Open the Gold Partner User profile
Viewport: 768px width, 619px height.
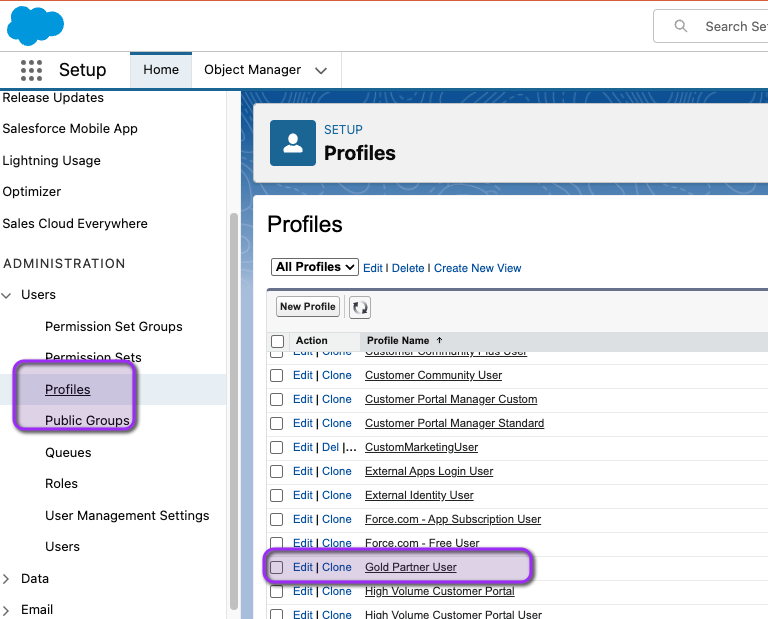coord(410,567)
